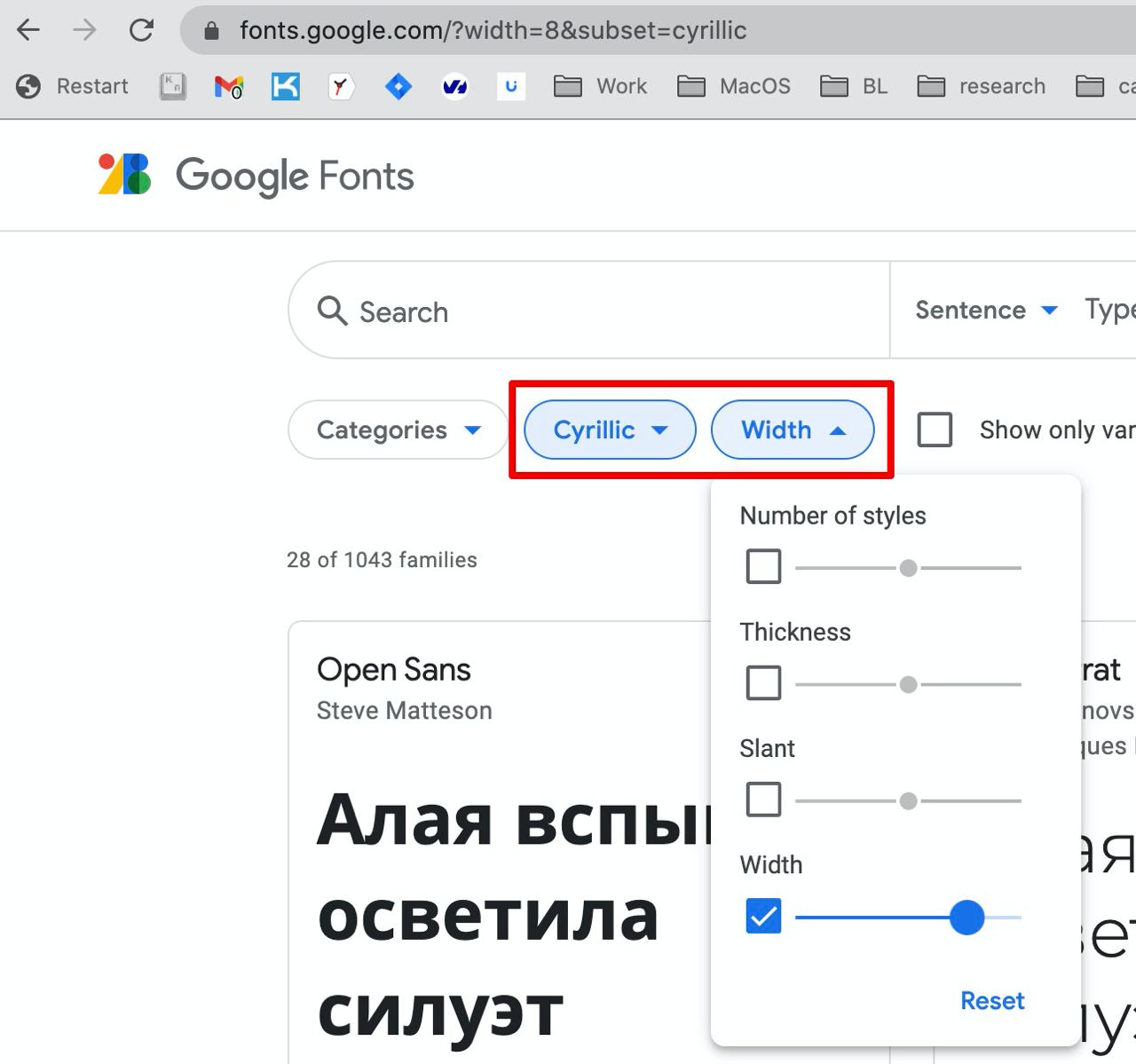Collapse the Width font properties dropdown
This screenshot has height=1064, width=1136.
point(793,430)
